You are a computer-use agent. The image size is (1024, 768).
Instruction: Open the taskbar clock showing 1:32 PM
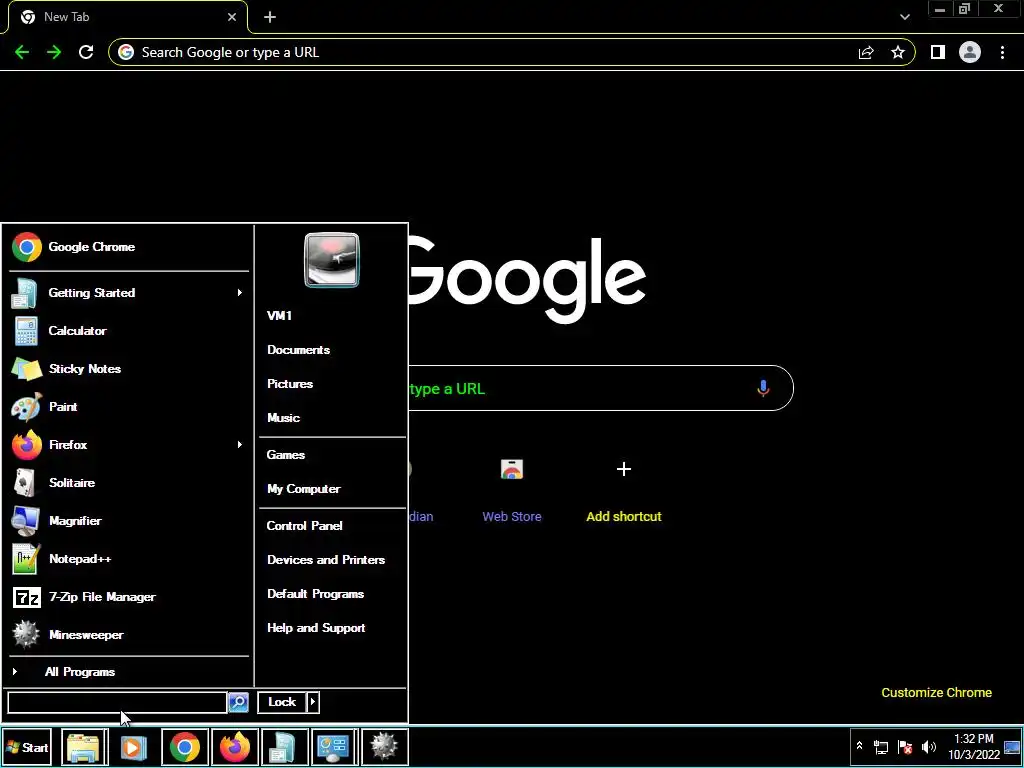pos(974,747)
